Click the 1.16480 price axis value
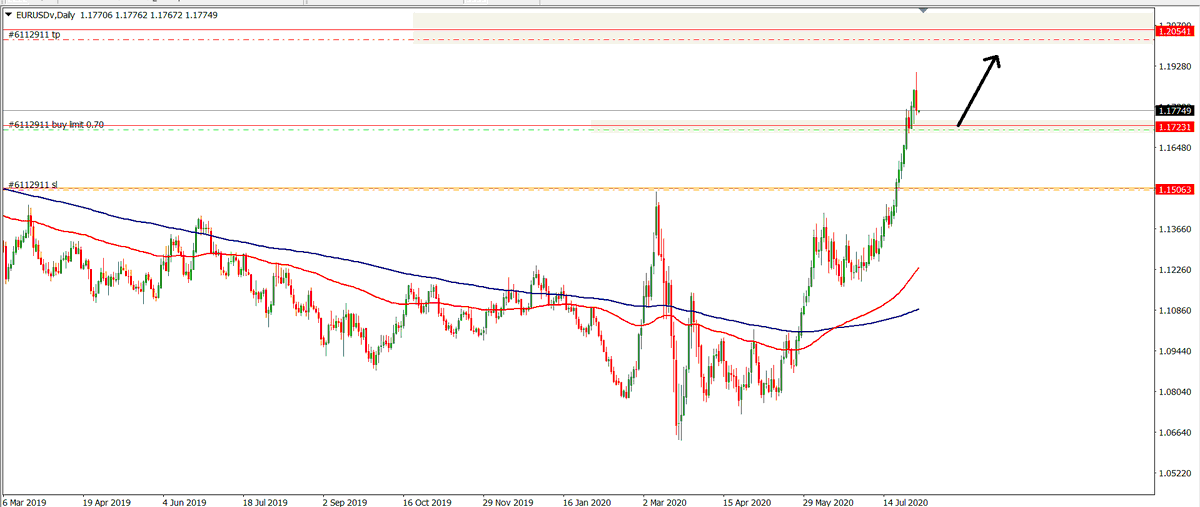 [1173, 148]
